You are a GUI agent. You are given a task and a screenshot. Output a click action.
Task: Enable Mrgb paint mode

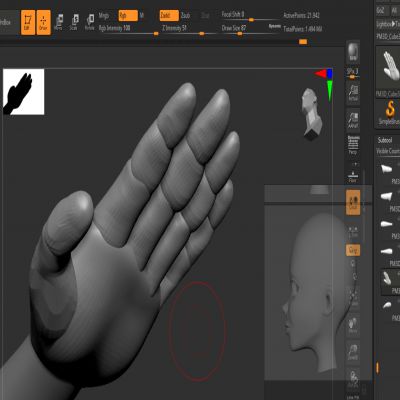tap(104, 15)
